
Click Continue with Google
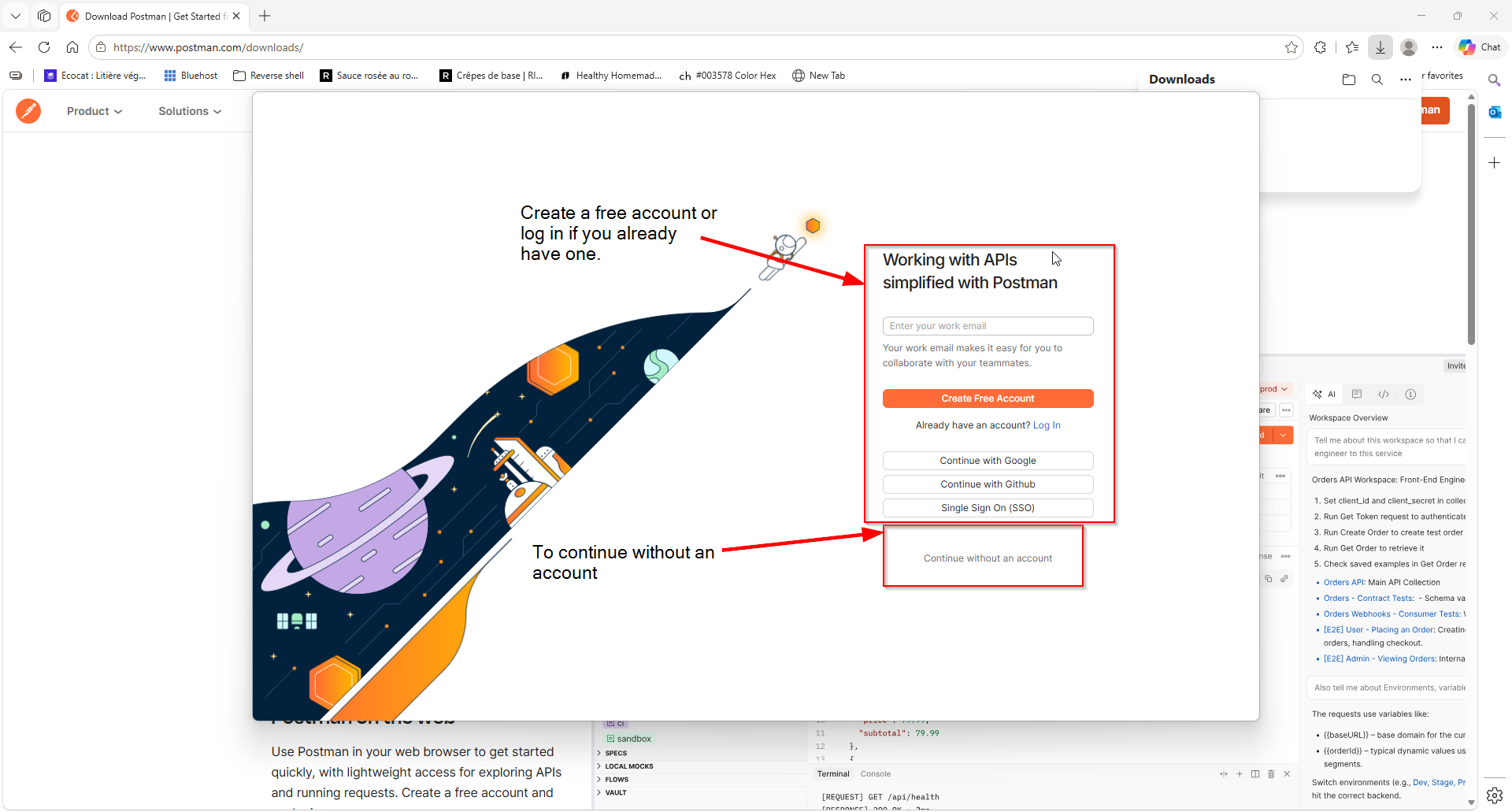988,461
